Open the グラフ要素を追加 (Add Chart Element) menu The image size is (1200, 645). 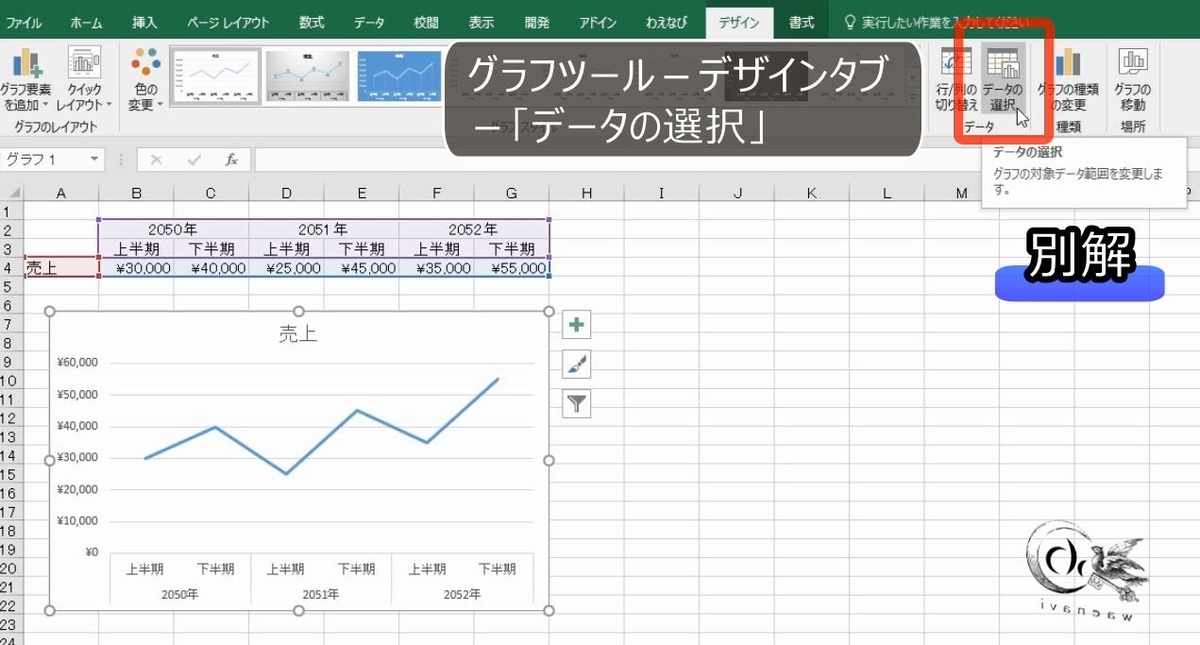pos(25,79)
